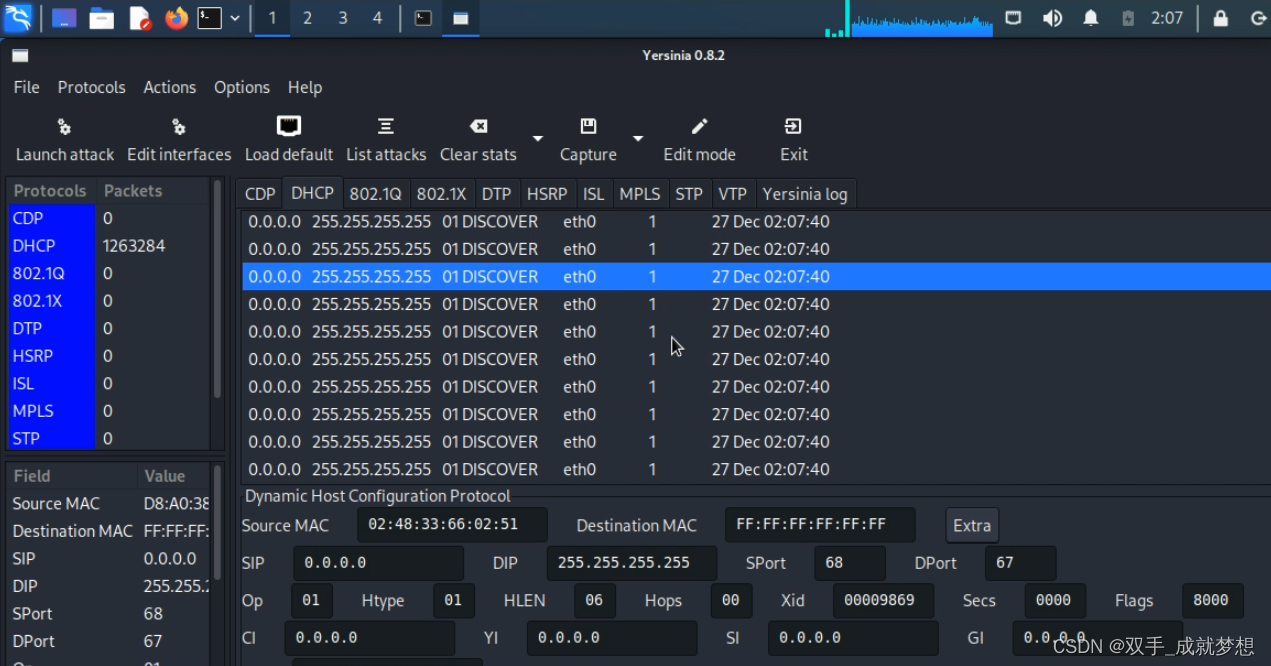
Task: Switch to the DTP tab
Action: [496, 194]
